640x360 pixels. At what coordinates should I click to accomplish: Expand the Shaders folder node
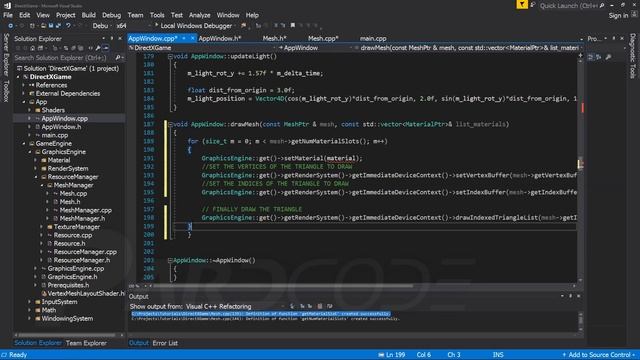30,110
